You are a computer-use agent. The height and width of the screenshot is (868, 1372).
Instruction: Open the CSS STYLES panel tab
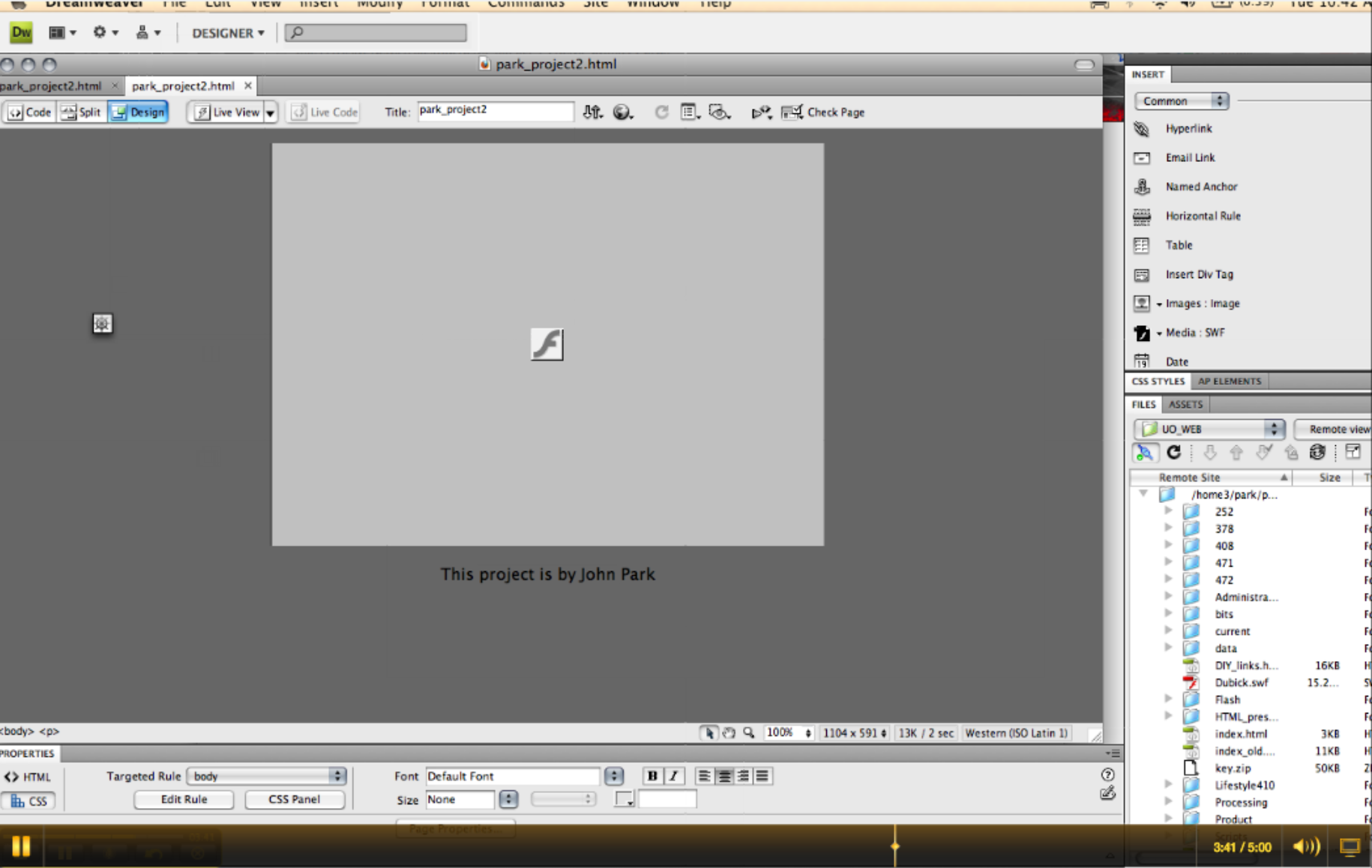1158,382
